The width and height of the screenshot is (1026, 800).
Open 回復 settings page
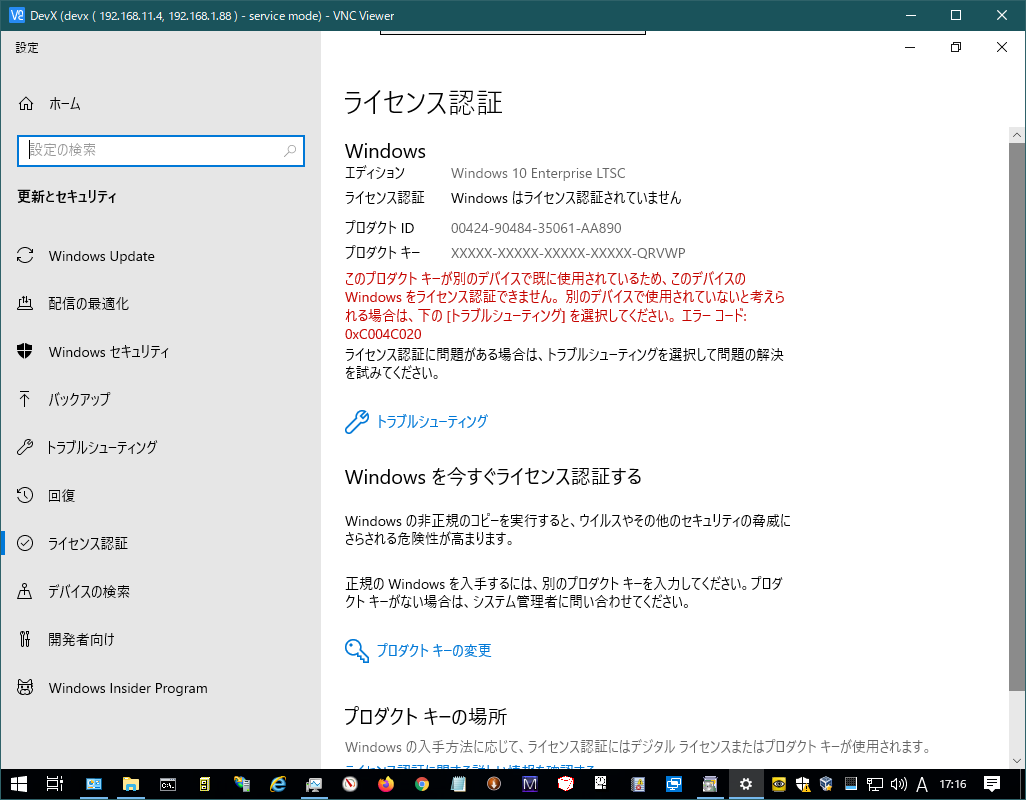click(46, 495)
